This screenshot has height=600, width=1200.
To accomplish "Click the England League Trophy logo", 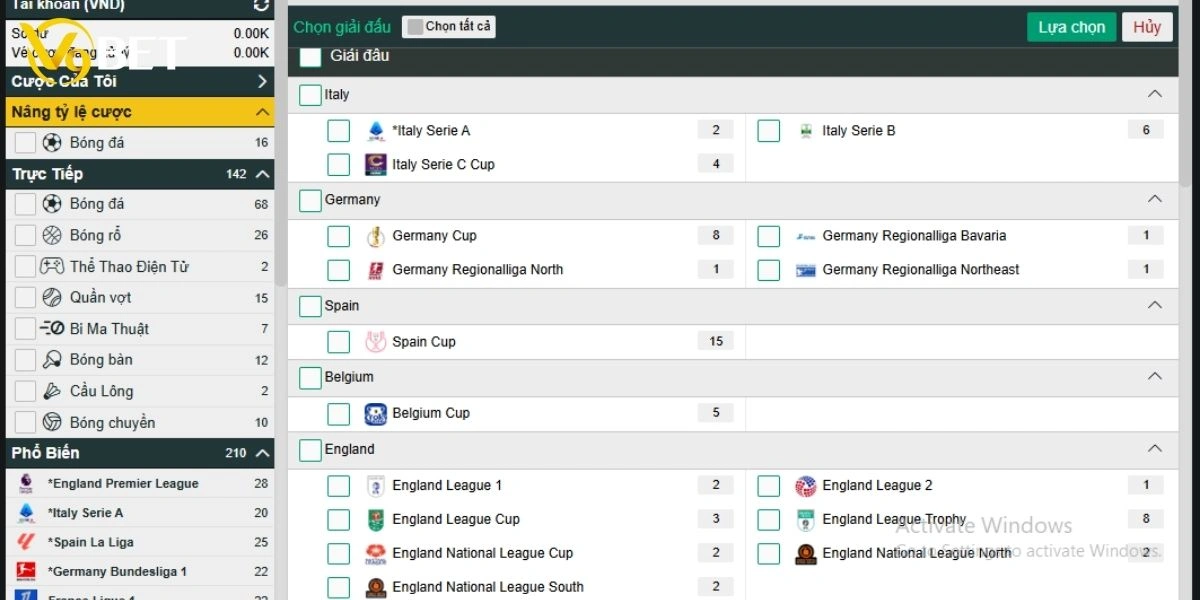I will 806,519.
